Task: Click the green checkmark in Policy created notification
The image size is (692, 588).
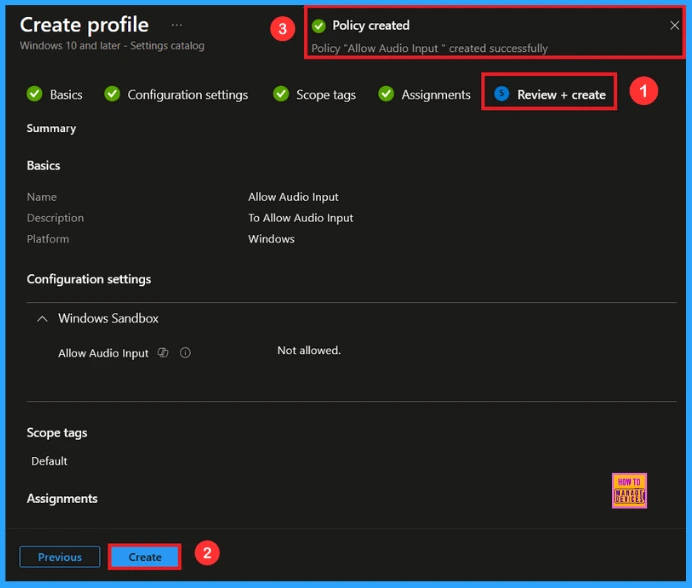Action: coord(319,26)
